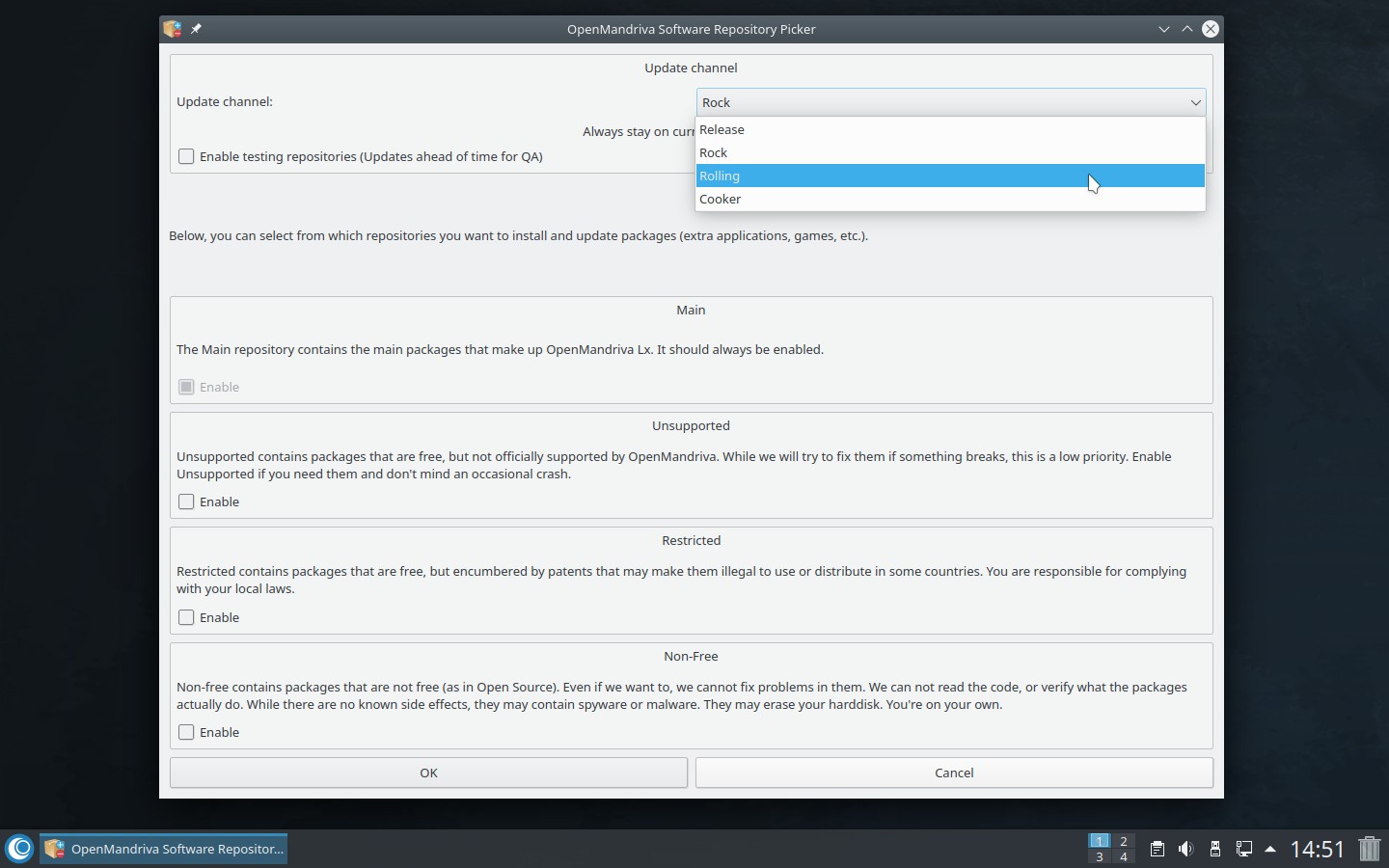Click disabled Main repository Enable checkbox
The image size is (1389, 868).
[x=186, y=387]
